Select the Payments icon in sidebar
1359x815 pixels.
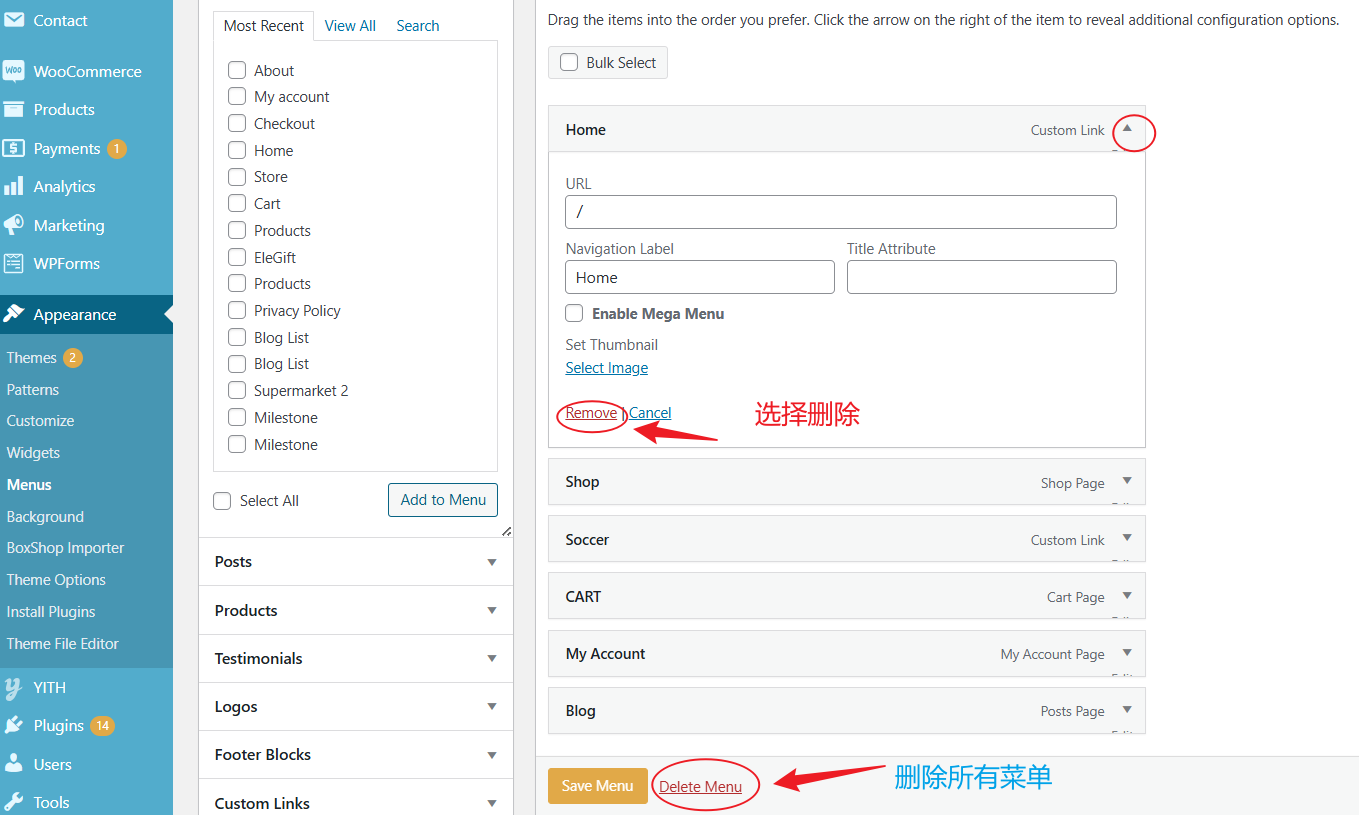click(15, 148)
